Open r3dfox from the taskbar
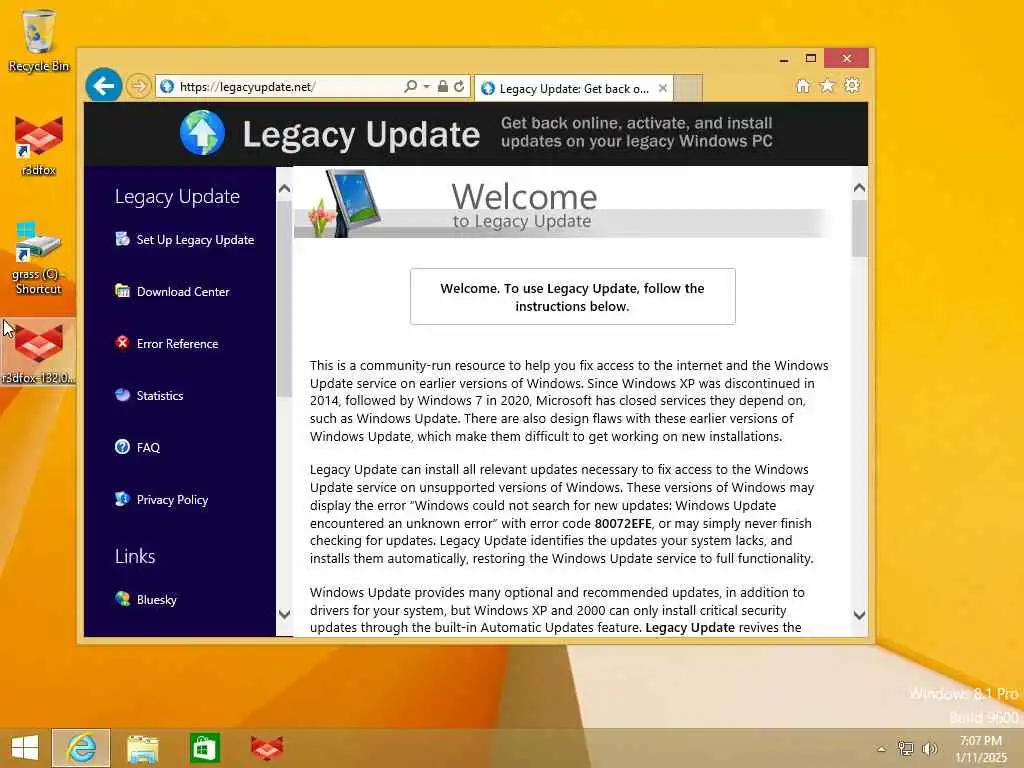Image resolution: width=1024 pixels, height=768 pixels. pyautogui.click(x=266, y=748)
